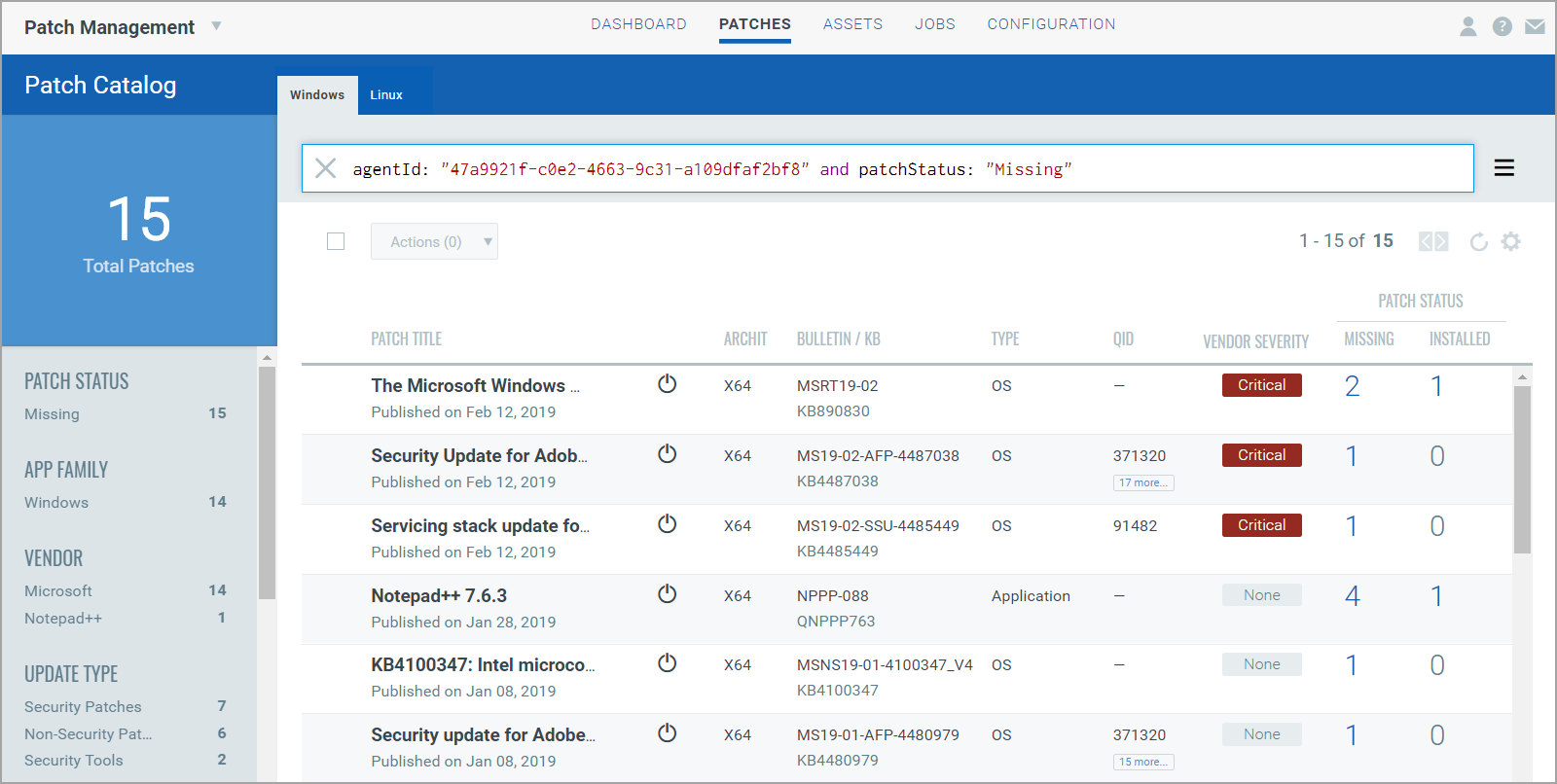Image resolution: width=1557 pixels, height=784 pixels.
Task: Click reboot icon for Security update for Adobe row
Action: (x=667, y=733)
